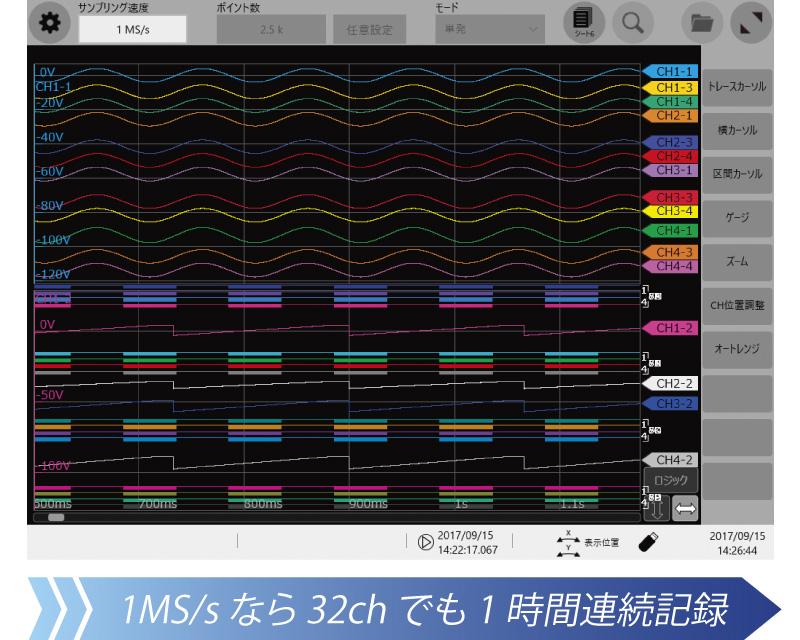Click the 900ms time axis label
Image resolution: width=800 pixels, height=640 pixels.
point(368,504)
